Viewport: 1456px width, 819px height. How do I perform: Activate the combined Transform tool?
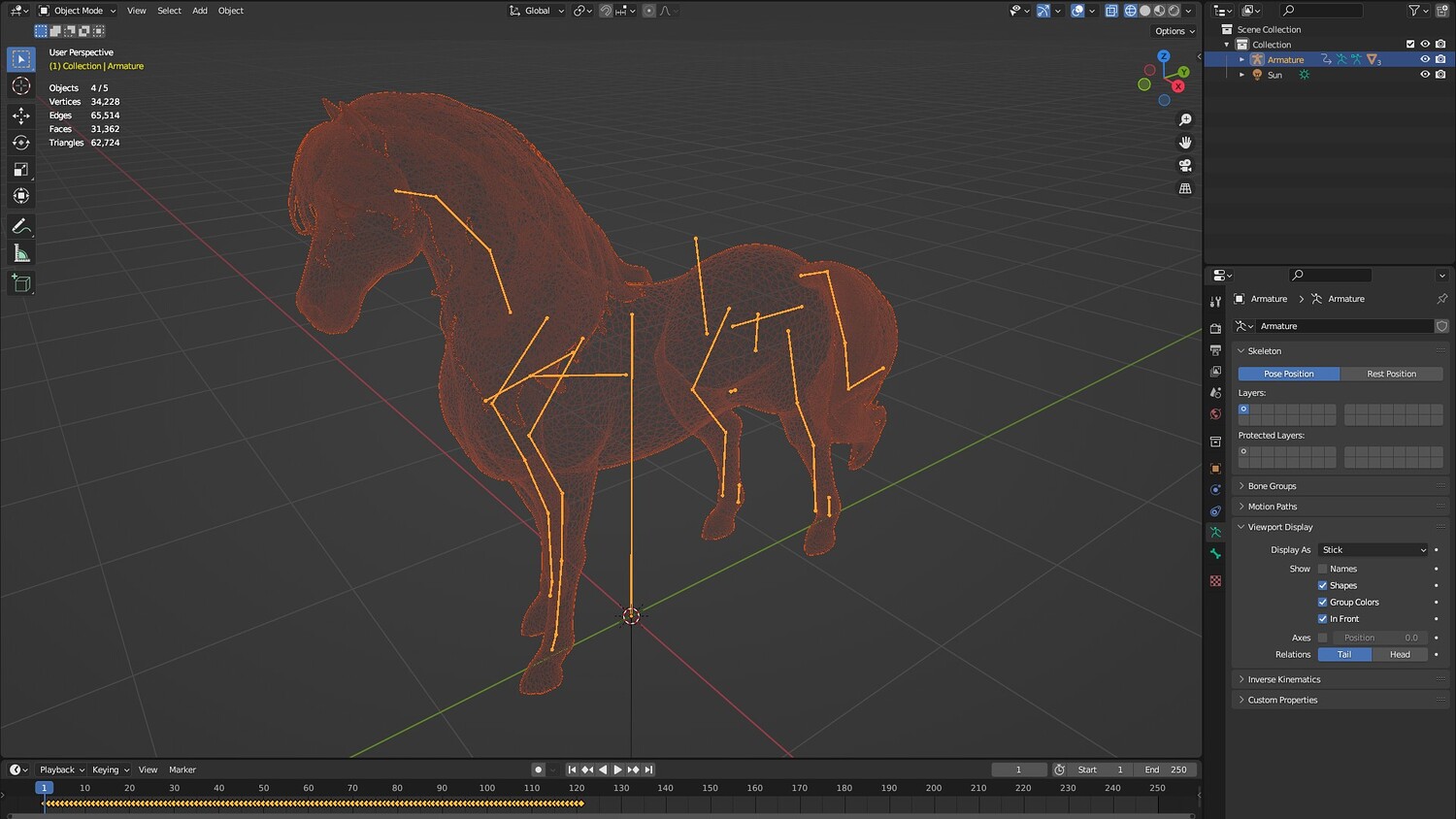20,196
